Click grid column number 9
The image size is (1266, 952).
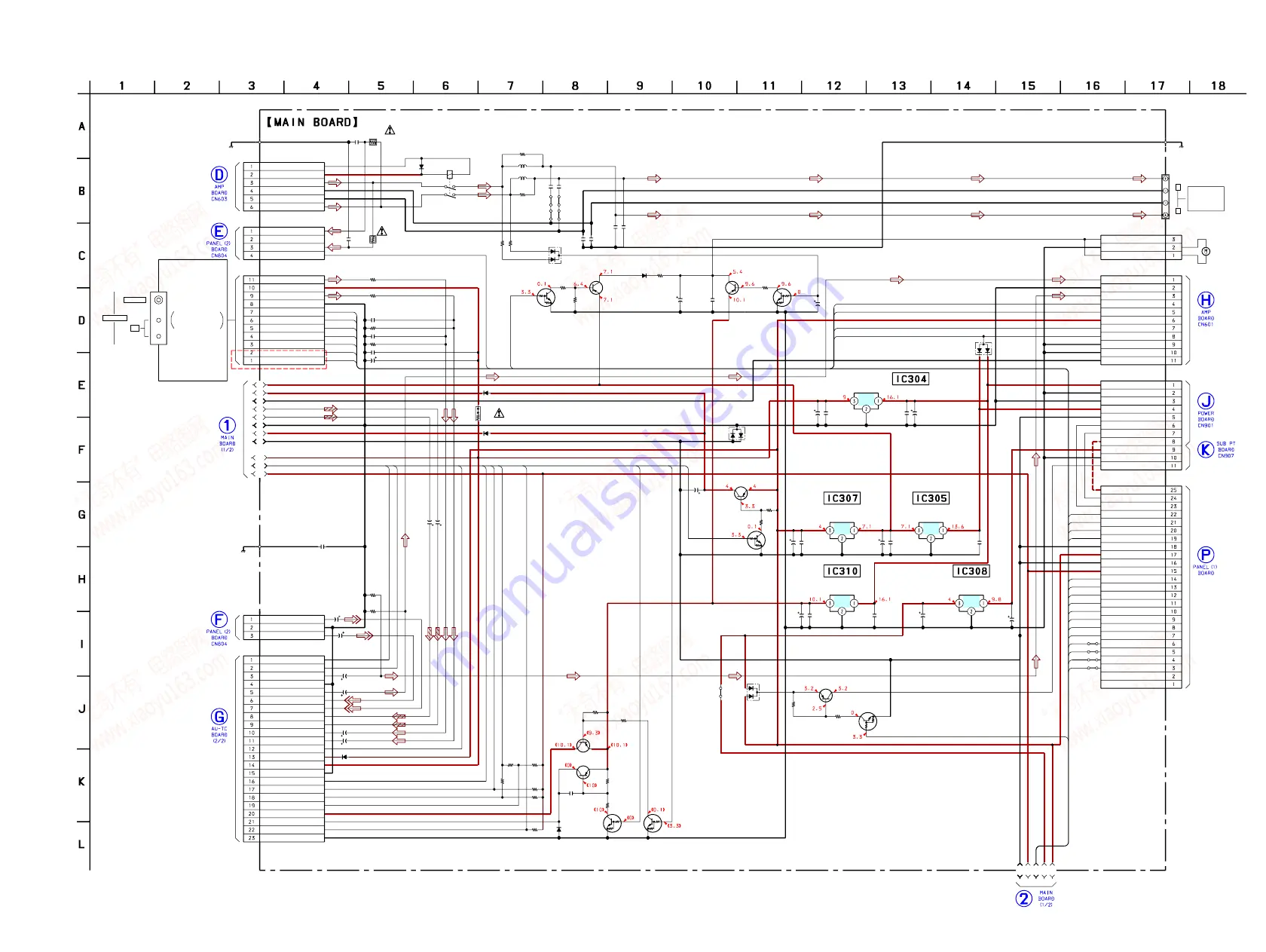pyautogui.click(x=641, y=86)
